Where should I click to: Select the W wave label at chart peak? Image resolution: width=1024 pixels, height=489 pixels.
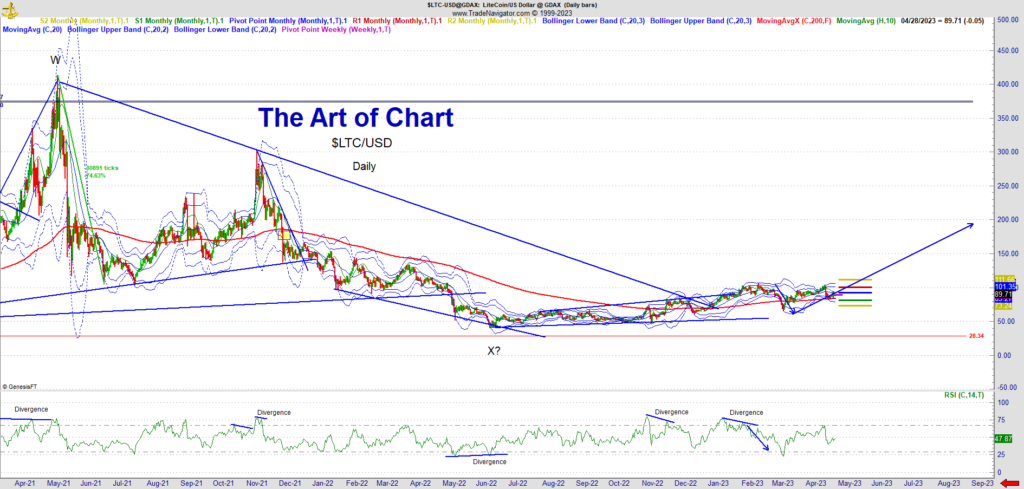pyautogui.click(x=56, y=60)
